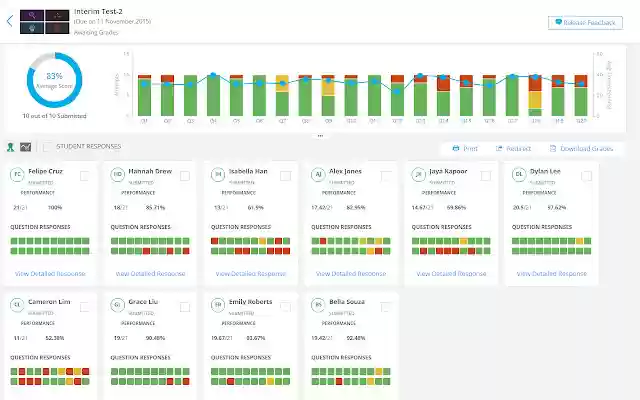Click the first red response square for Isabella Han
This screenshot has width=640, height=400.
pos(214,241)
